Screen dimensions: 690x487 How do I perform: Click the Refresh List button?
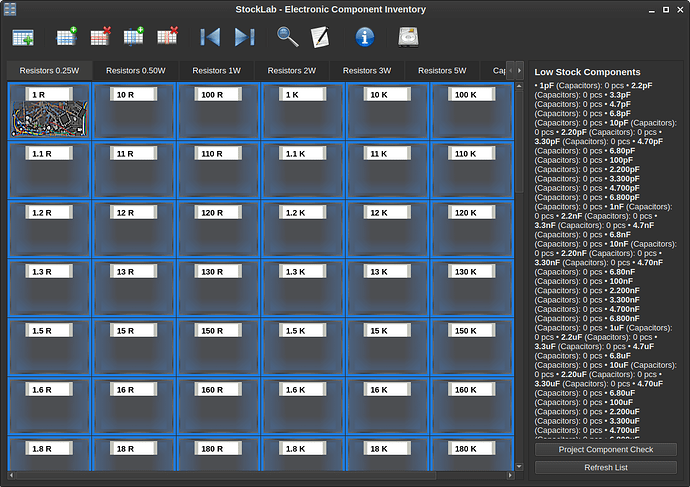click(606, 467)
